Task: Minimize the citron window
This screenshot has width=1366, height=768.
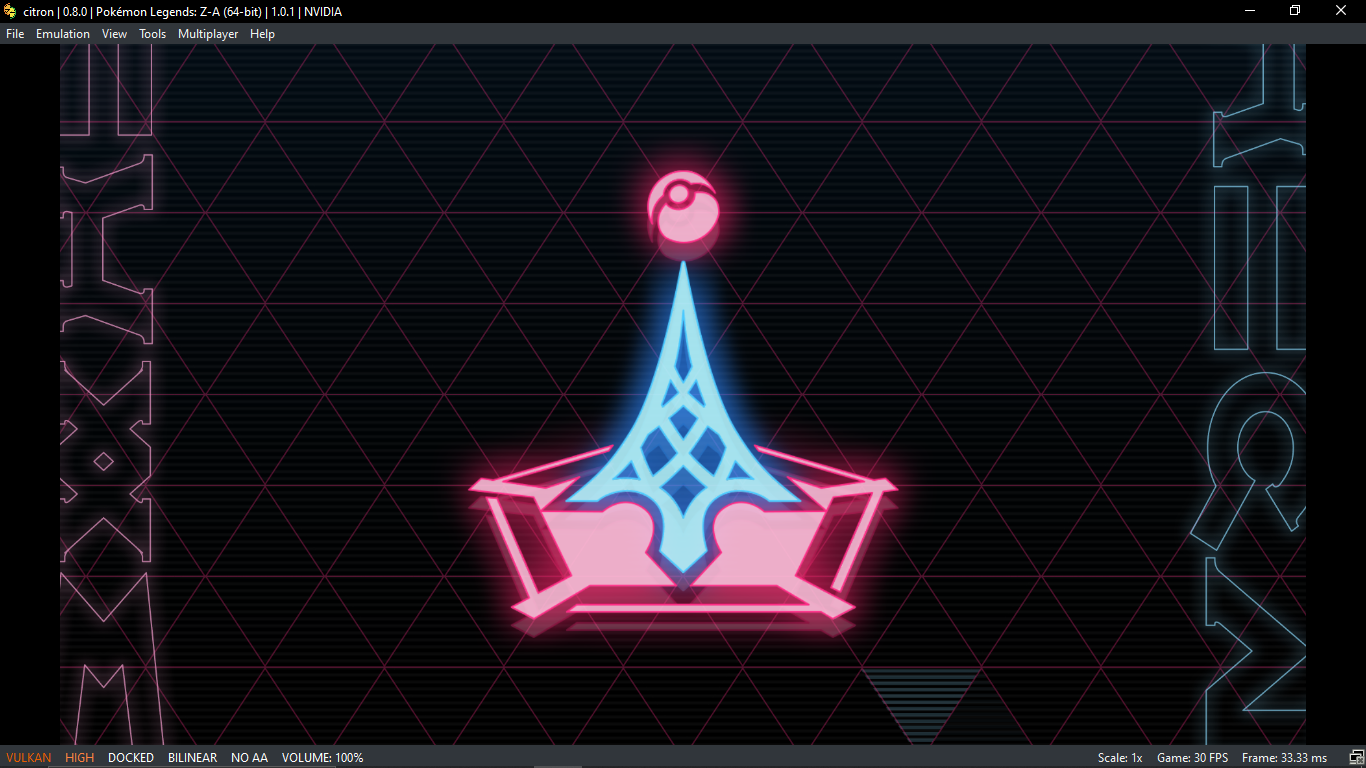Action: point(1250,11)
